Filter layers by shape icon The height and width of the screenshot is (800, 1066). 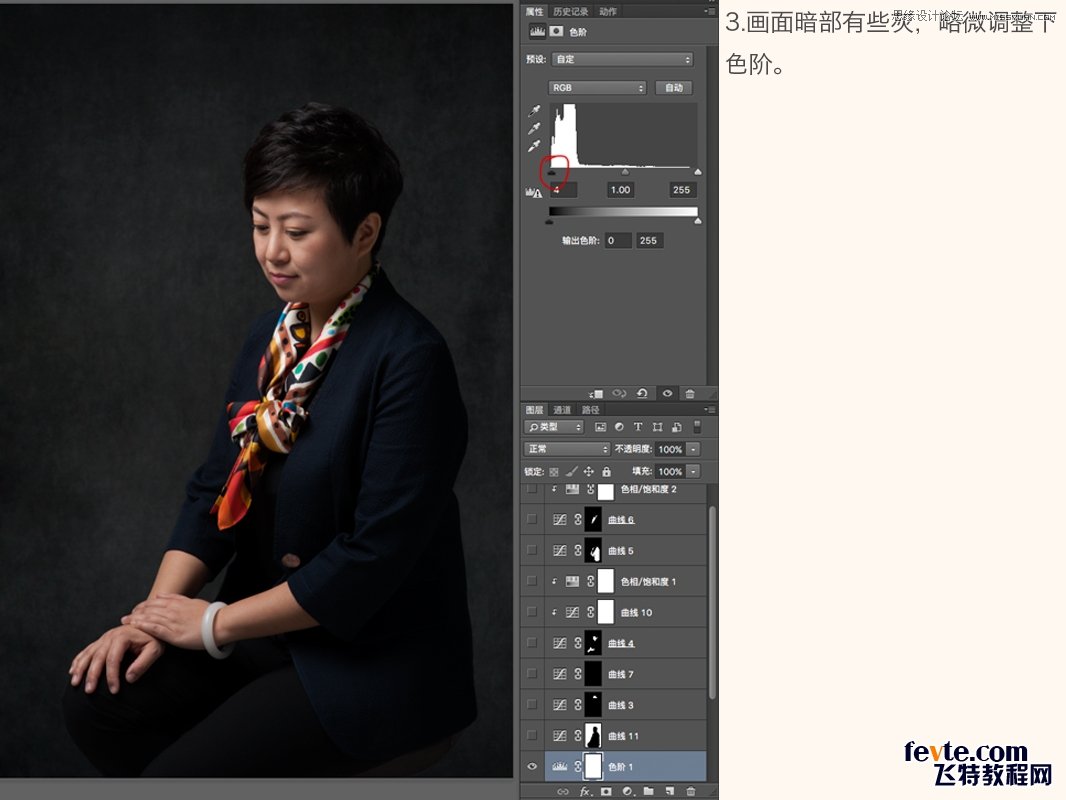(x=657, y=427)
